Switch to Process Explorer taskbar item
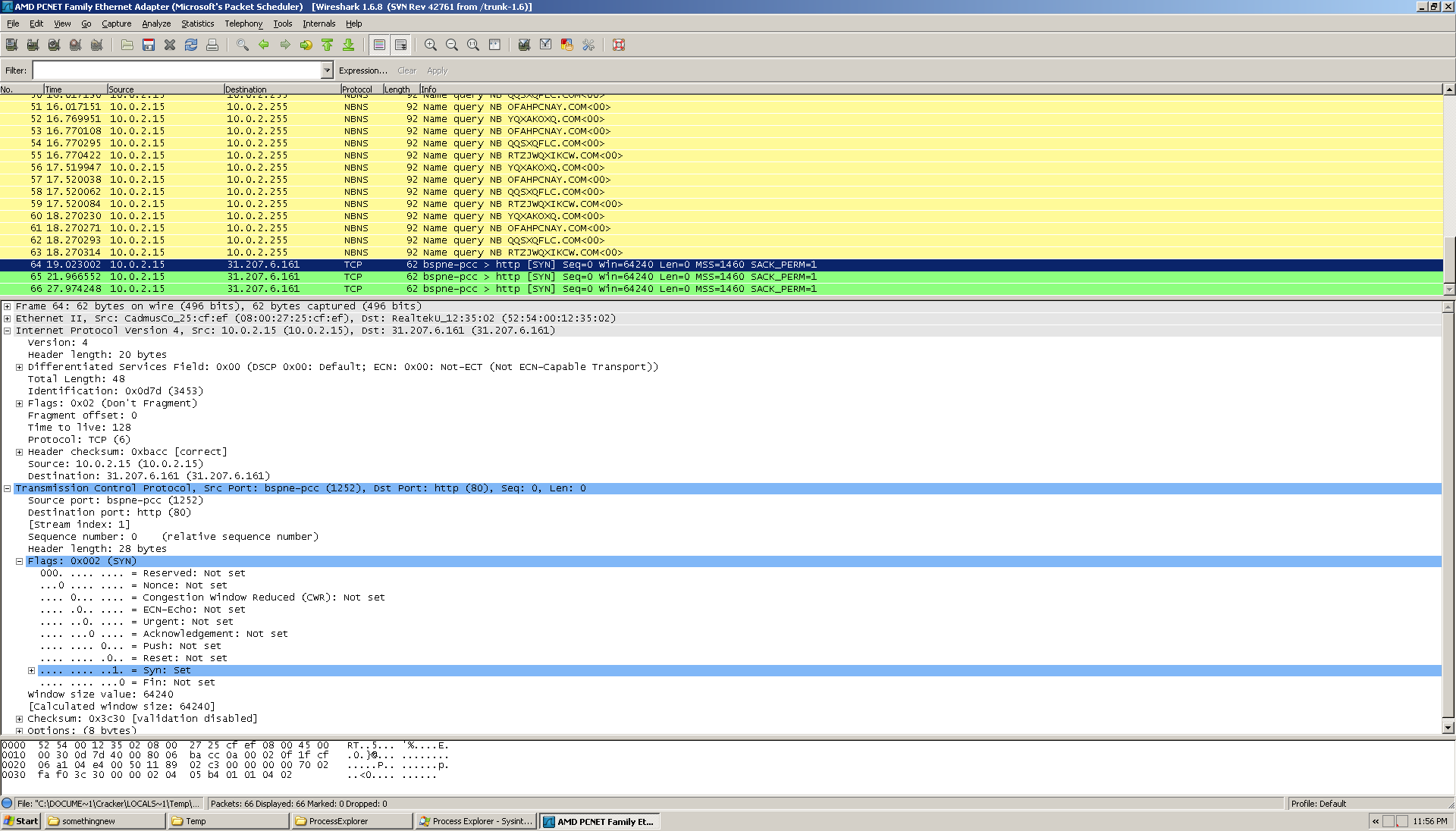1456x831 pixels. click(x=475, y=821)
